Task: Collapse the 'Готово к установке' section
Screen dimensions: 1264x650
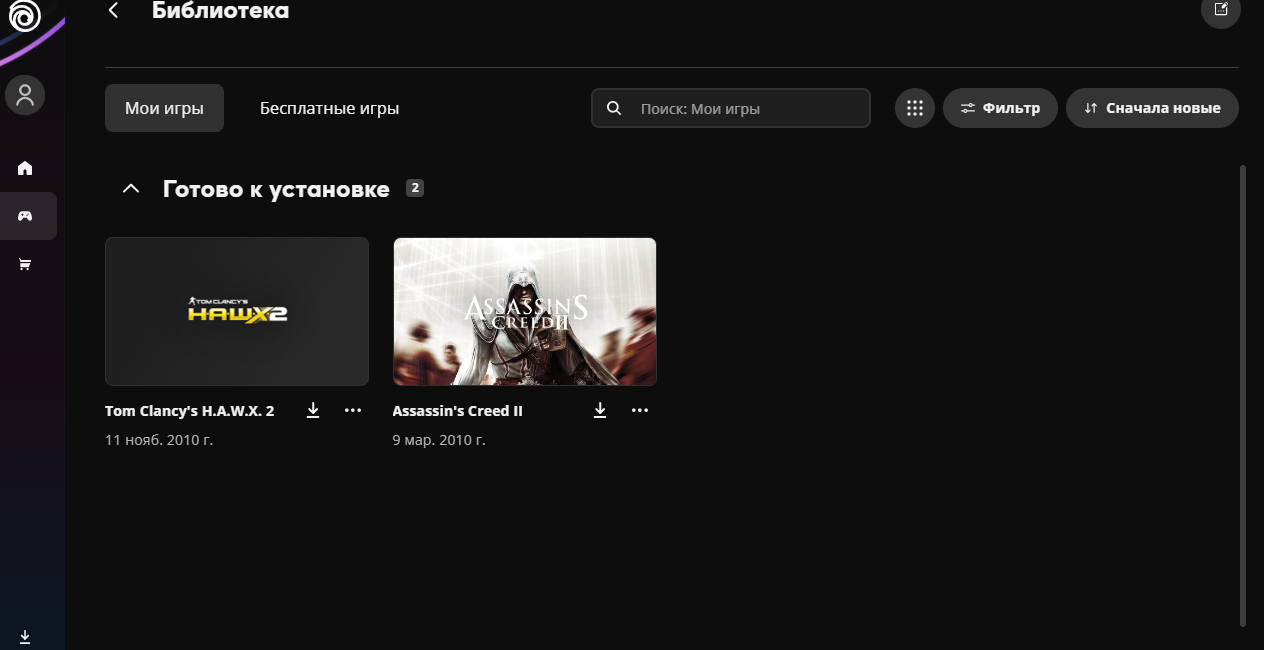Action: pos(131,189)
